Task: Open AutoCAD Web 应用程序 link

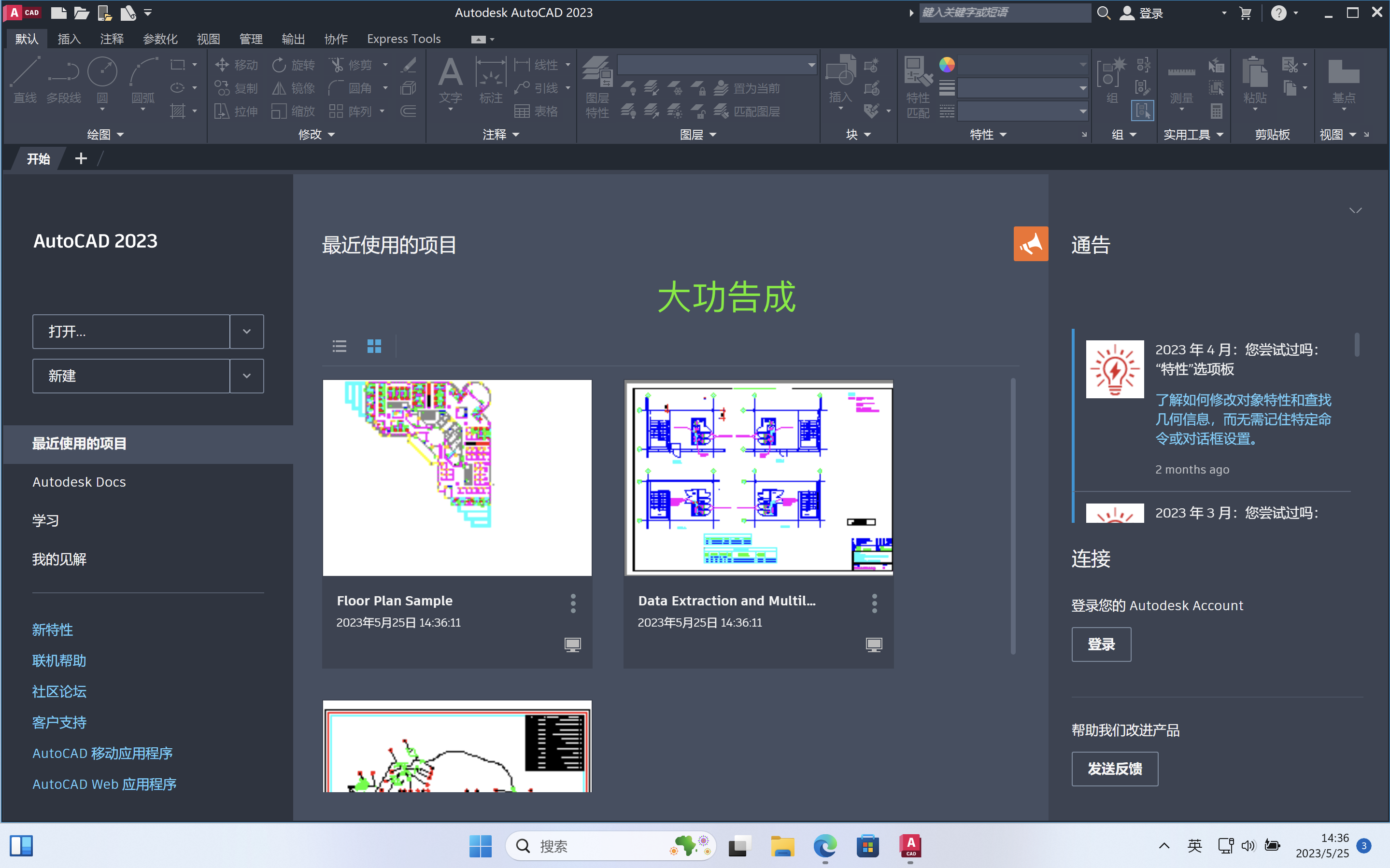Action: click(104, 784)
